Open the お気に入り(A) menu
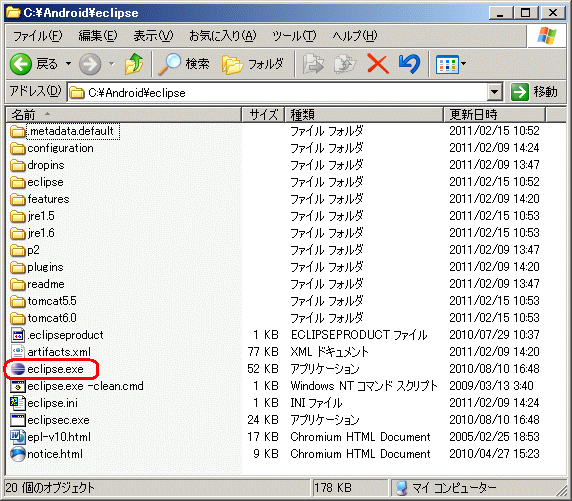572x501 pixels. [x=223, y=36]
